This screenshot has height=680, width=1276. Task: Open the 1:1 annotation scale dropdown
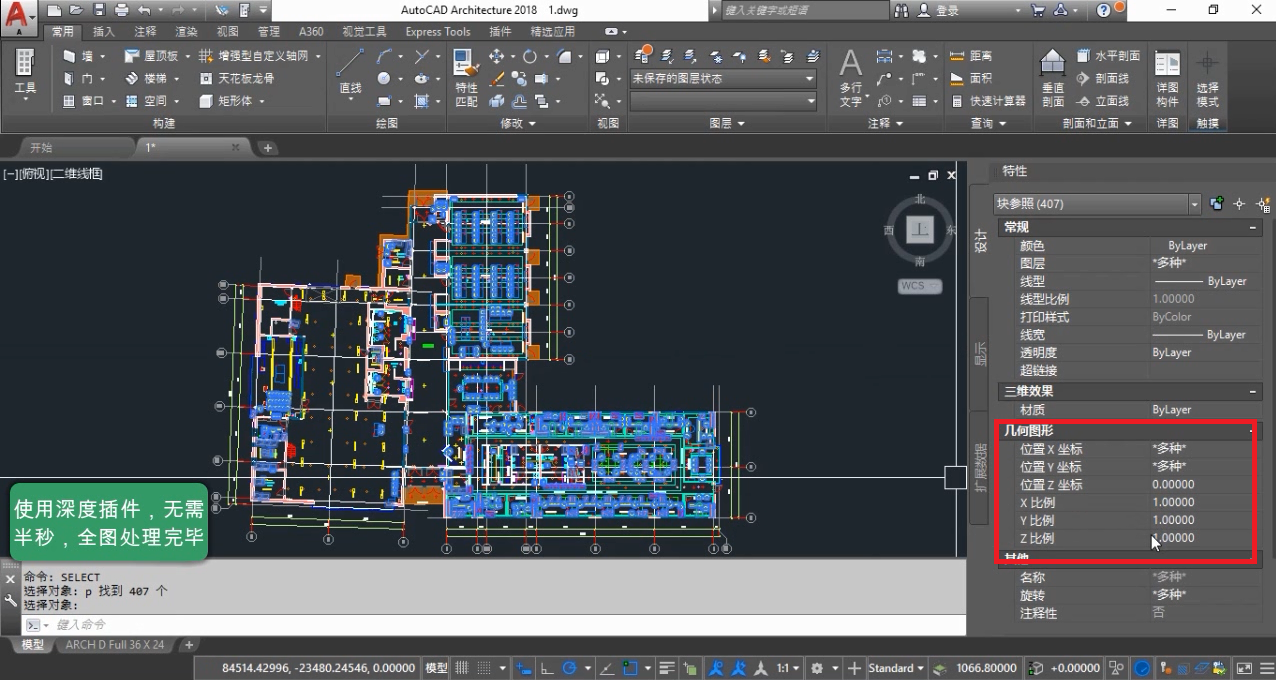coord(789,668)
